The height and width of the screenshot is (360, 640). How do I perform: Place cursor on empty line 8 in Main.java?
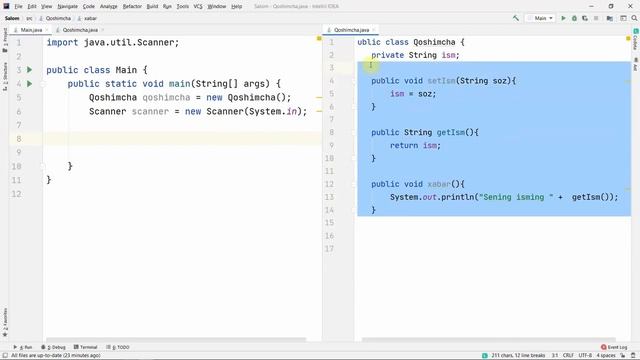click(182, 139)
